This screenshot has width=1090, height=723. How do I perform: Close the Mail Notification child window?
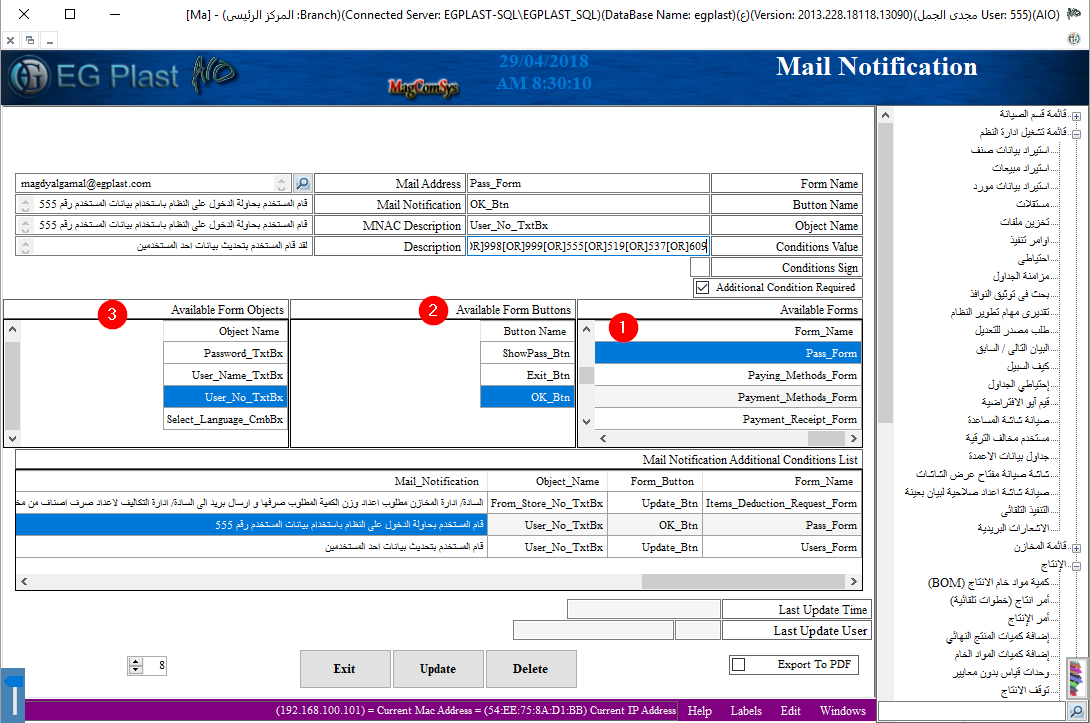click(x=10, y=40)
